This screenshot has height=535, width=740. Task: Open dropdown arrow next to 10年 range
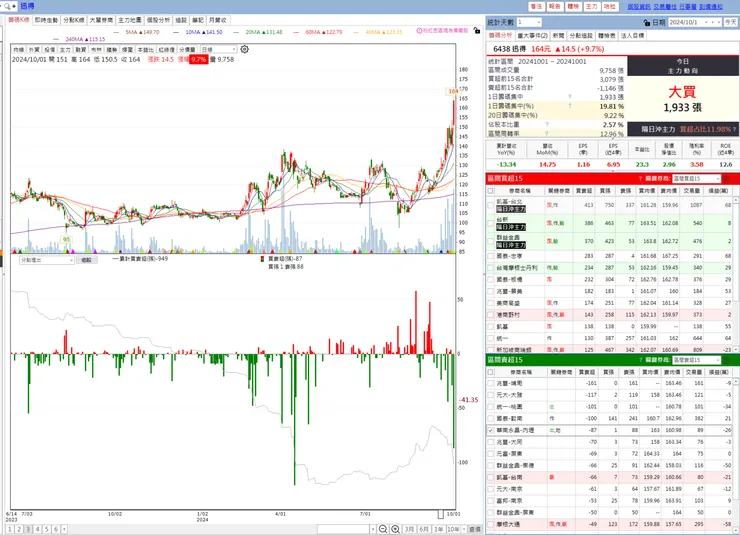pyautogui.click(x=464, y=529)
